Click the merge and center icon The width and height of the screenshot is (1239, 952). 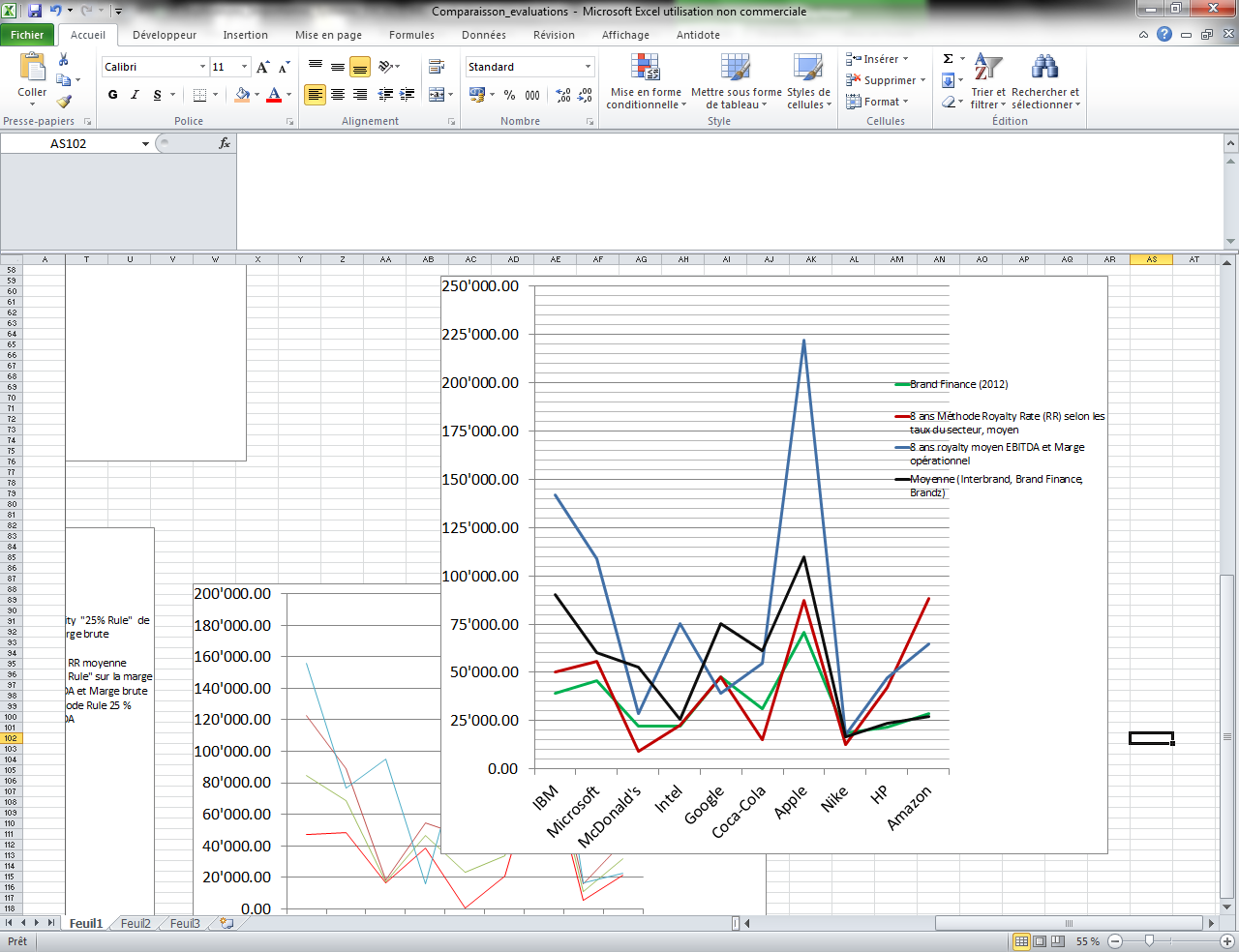tap(437, 95)
